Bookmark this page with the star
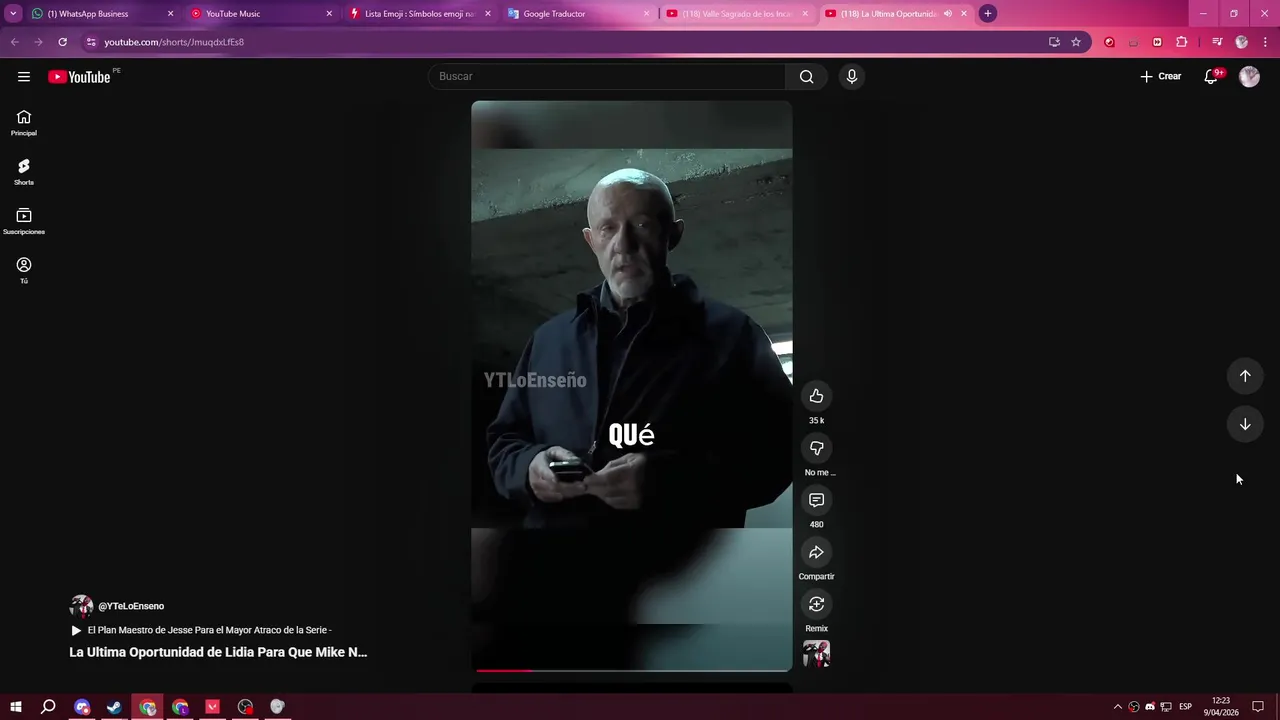The width and height of the screenshot is (1280, 720). (x=1076, y=42)
